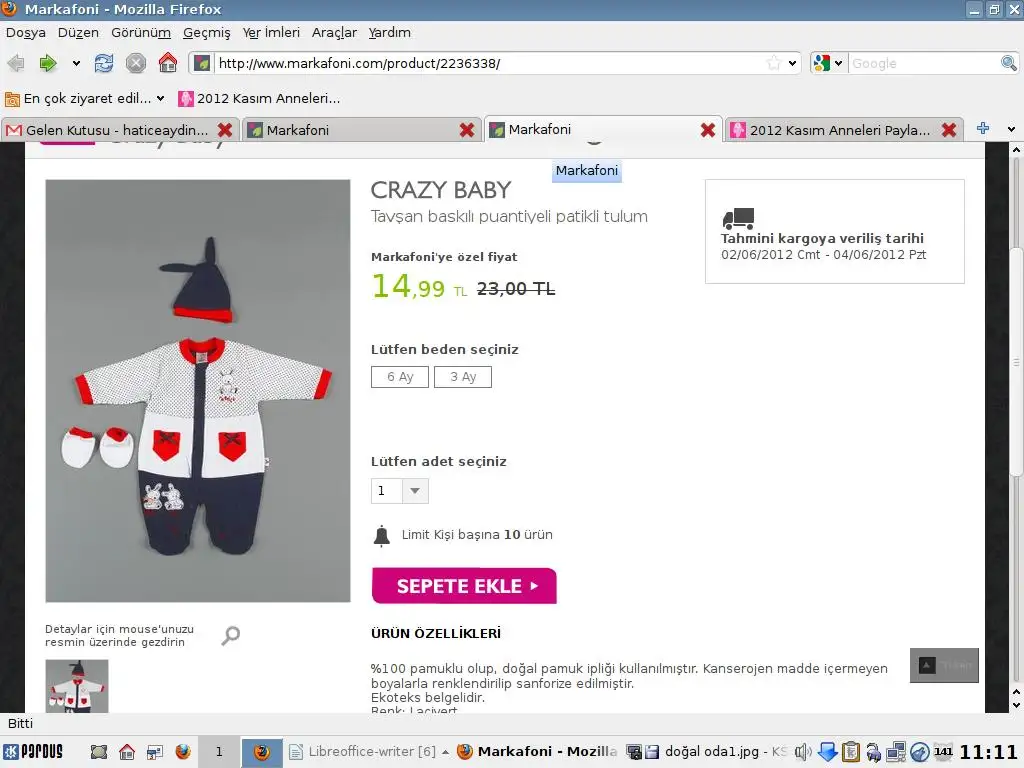Image resolution: width=1024 pixels, height=768 pixels.
Task: Click the network connection tray icon
Action: (x=896, y=752)
